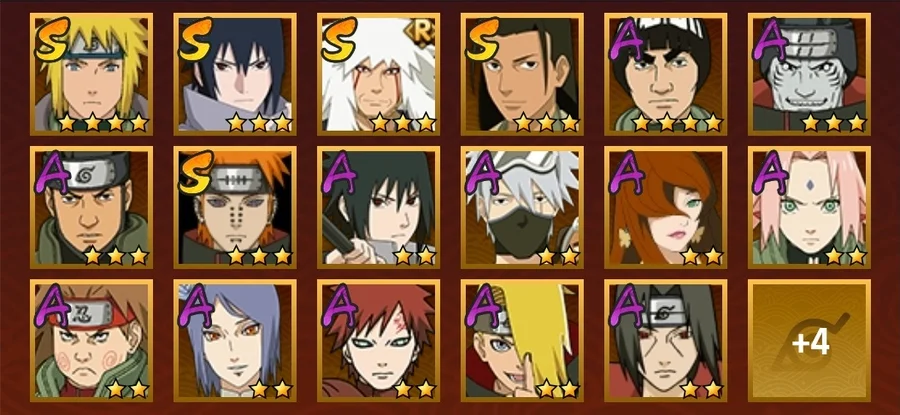The height and width of the screenshot is (415, 900).
Task: Pick the red-haired A-rank ninja with forehead tattoo
Action: pos(378,341)
